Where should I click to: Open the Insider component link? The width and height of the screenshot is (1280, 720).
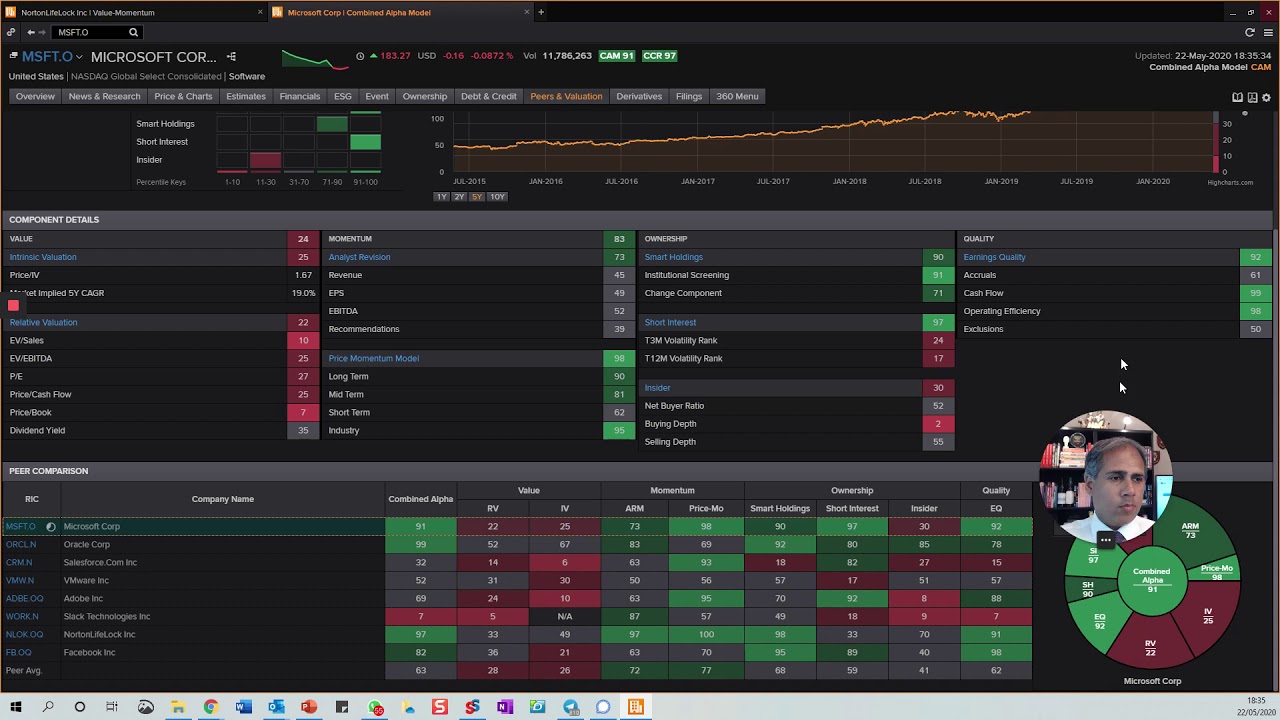point(657,388)
